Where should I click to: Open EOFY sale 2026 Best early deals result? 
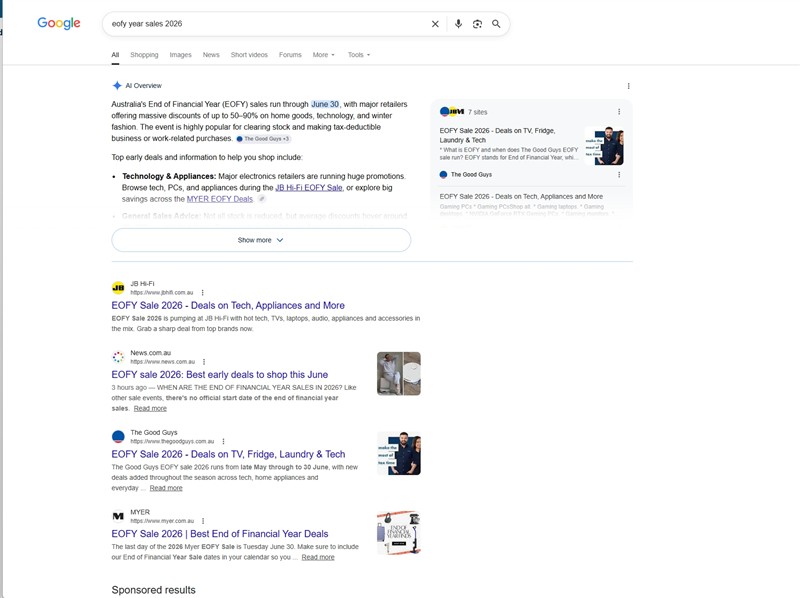(219, 375)
